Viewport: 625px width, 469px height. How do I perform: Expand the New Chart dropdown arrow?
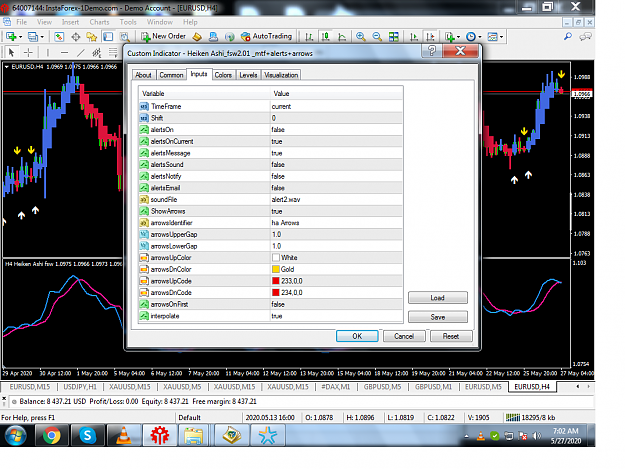pos(20,37)
